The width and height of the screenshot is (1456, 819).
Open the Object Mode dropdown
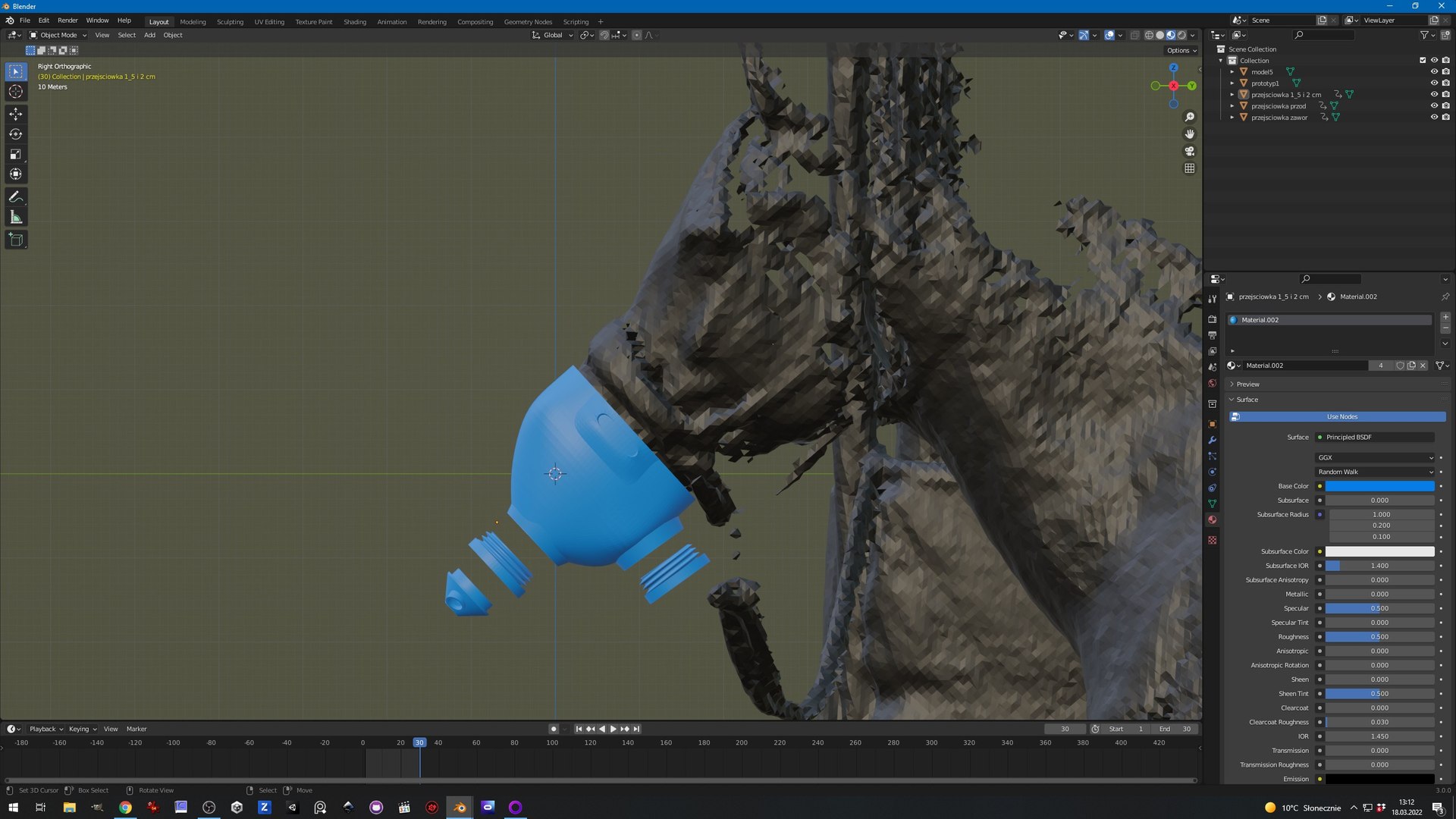tap(58, 35)
